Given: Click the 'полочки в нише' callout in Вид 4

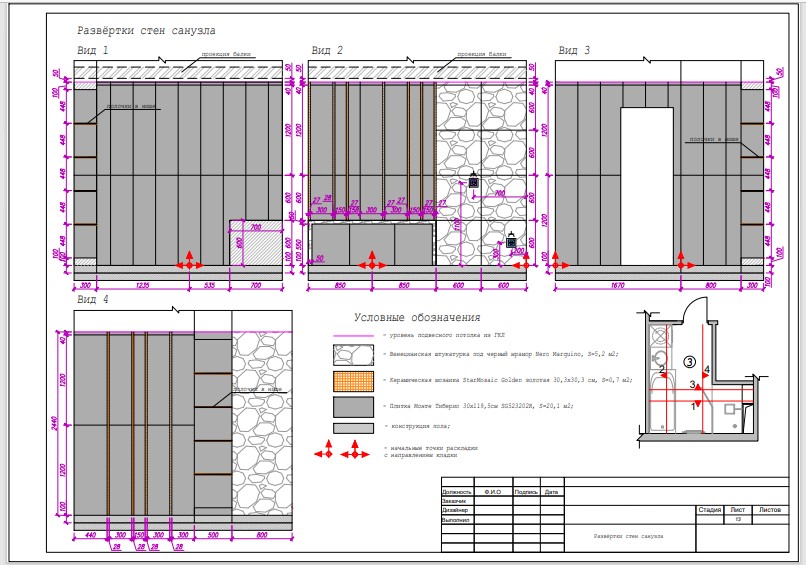Looking at the screenshot, I should [258, 389].
